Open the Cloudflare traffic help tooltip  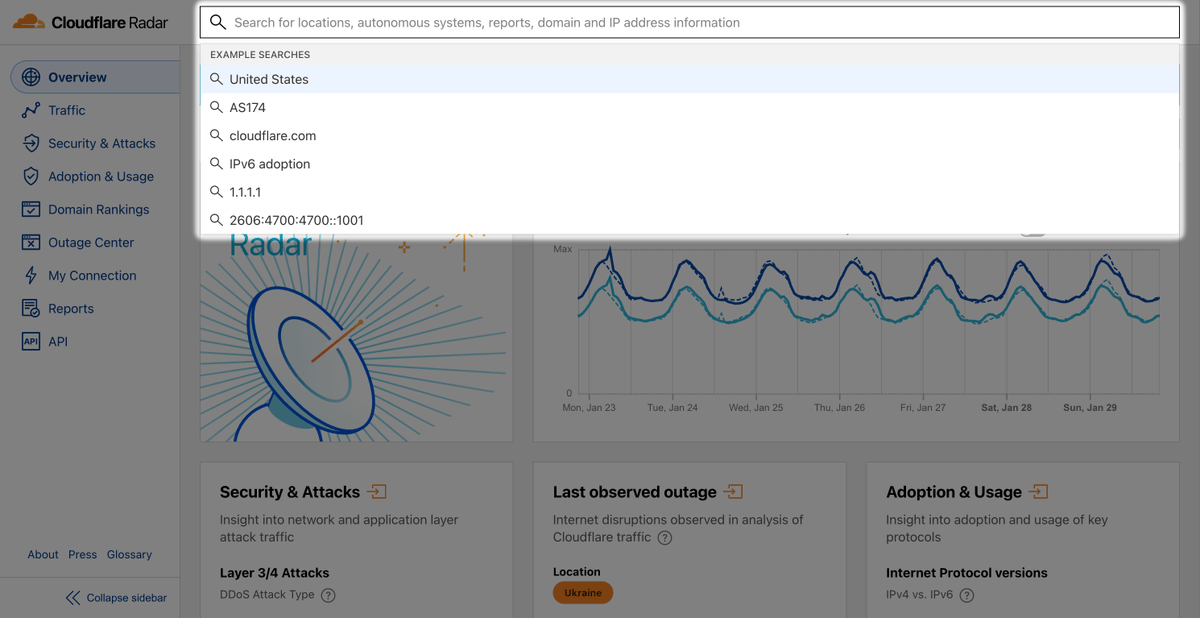point(665,537)
